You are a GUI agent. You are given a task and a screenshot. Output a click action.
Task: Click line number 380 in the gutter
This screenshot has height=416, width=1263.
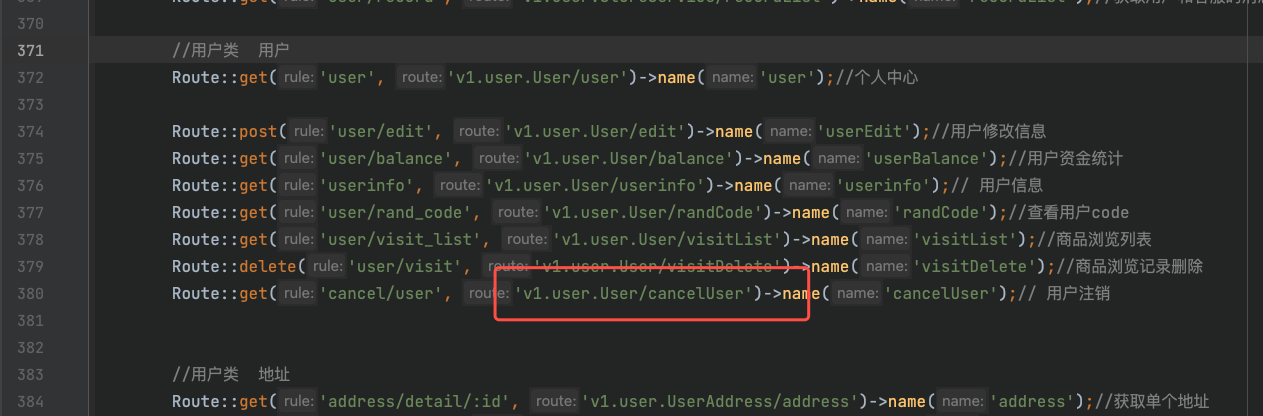(x=31, y=293)
